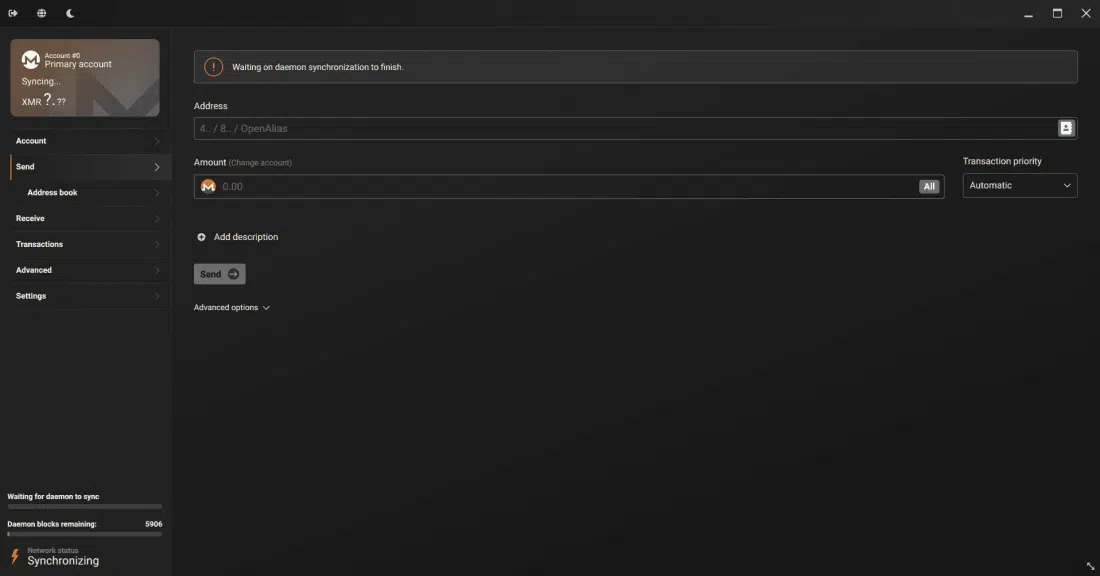Viewport: 1100px width, 576px height.
Task: Click the Change account link
Action: pyautogui.click(x=260, y=163)
